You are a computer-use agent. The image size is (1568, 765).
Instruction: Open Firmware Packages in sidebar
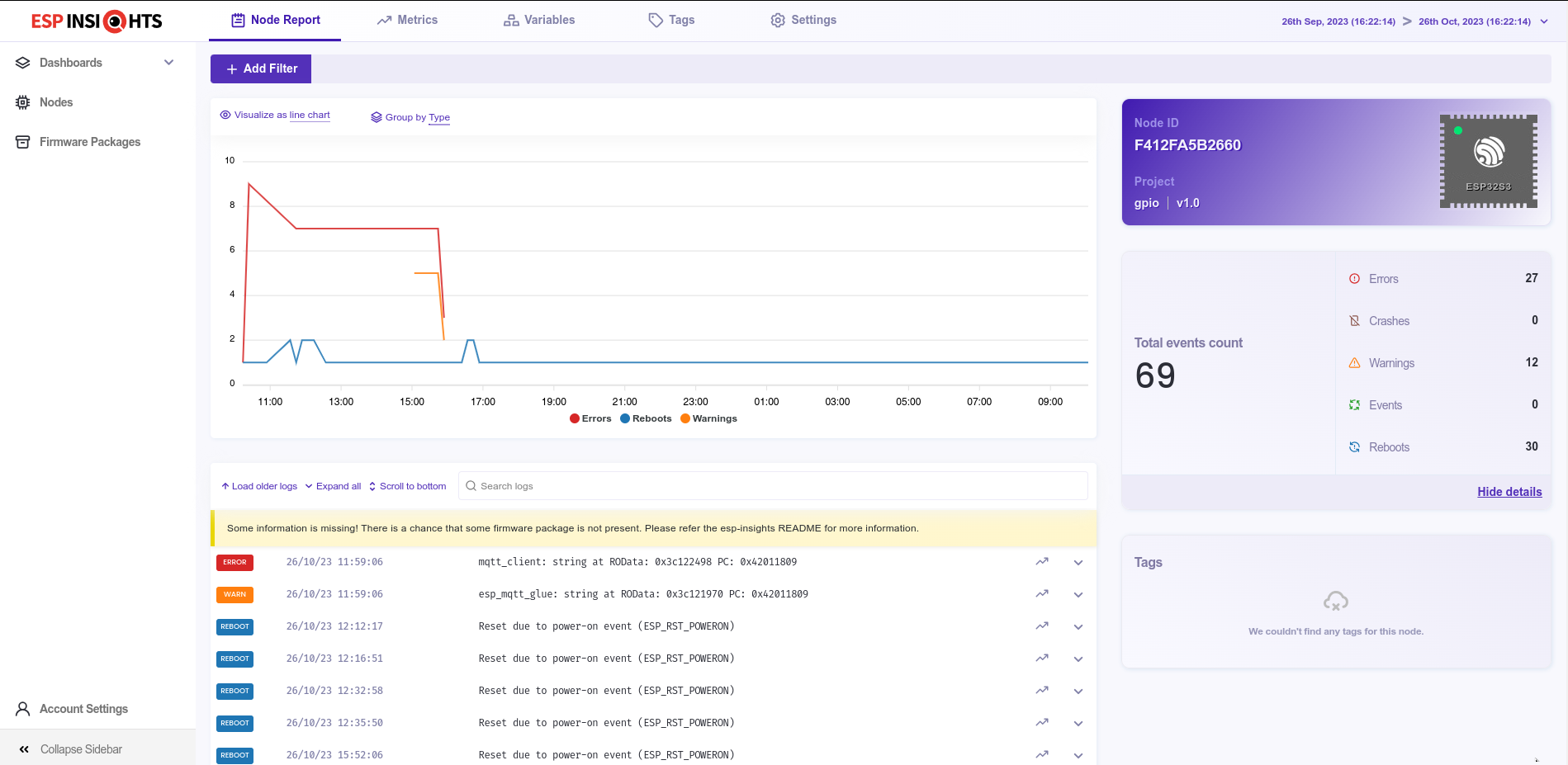click(90, 142)
